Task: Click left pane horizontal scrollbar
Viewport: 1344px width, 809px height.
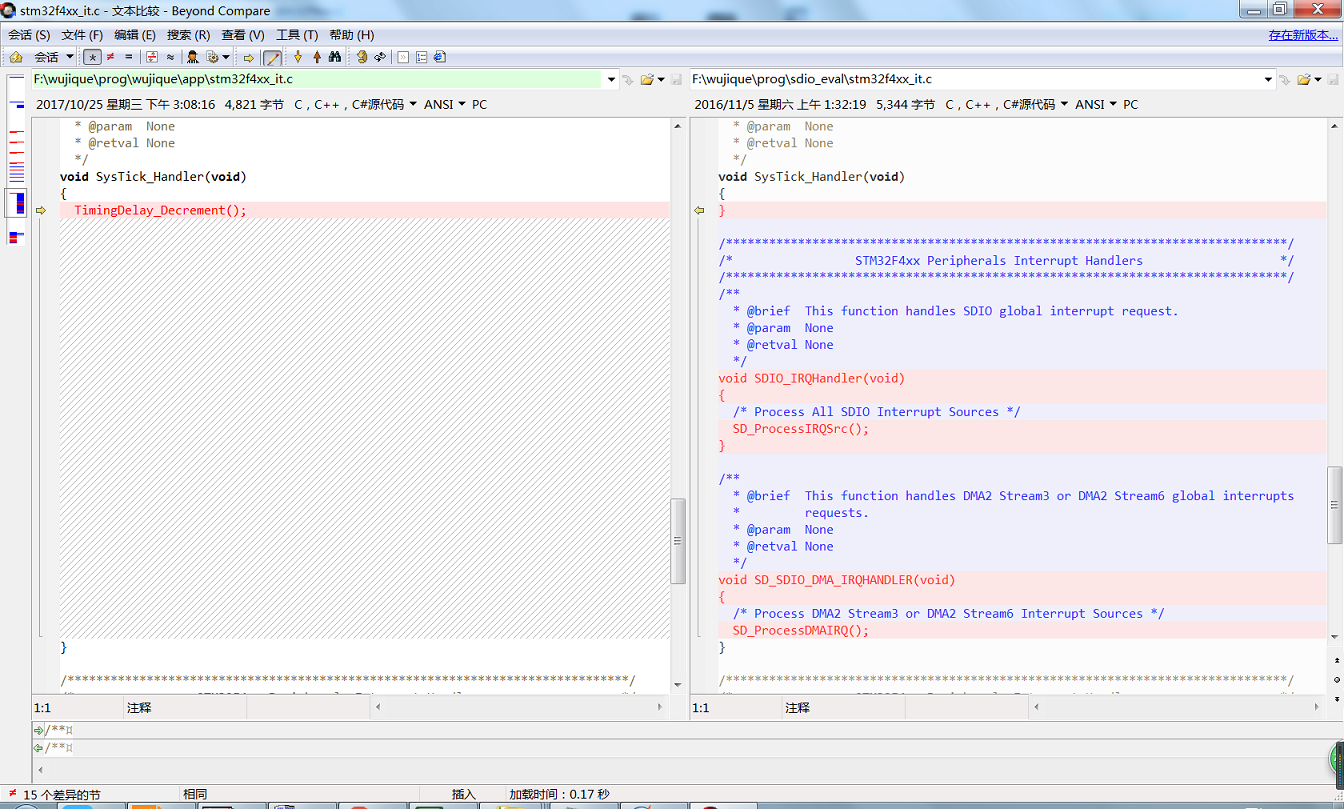Action: pyautogui.click(x=518, y=707)
